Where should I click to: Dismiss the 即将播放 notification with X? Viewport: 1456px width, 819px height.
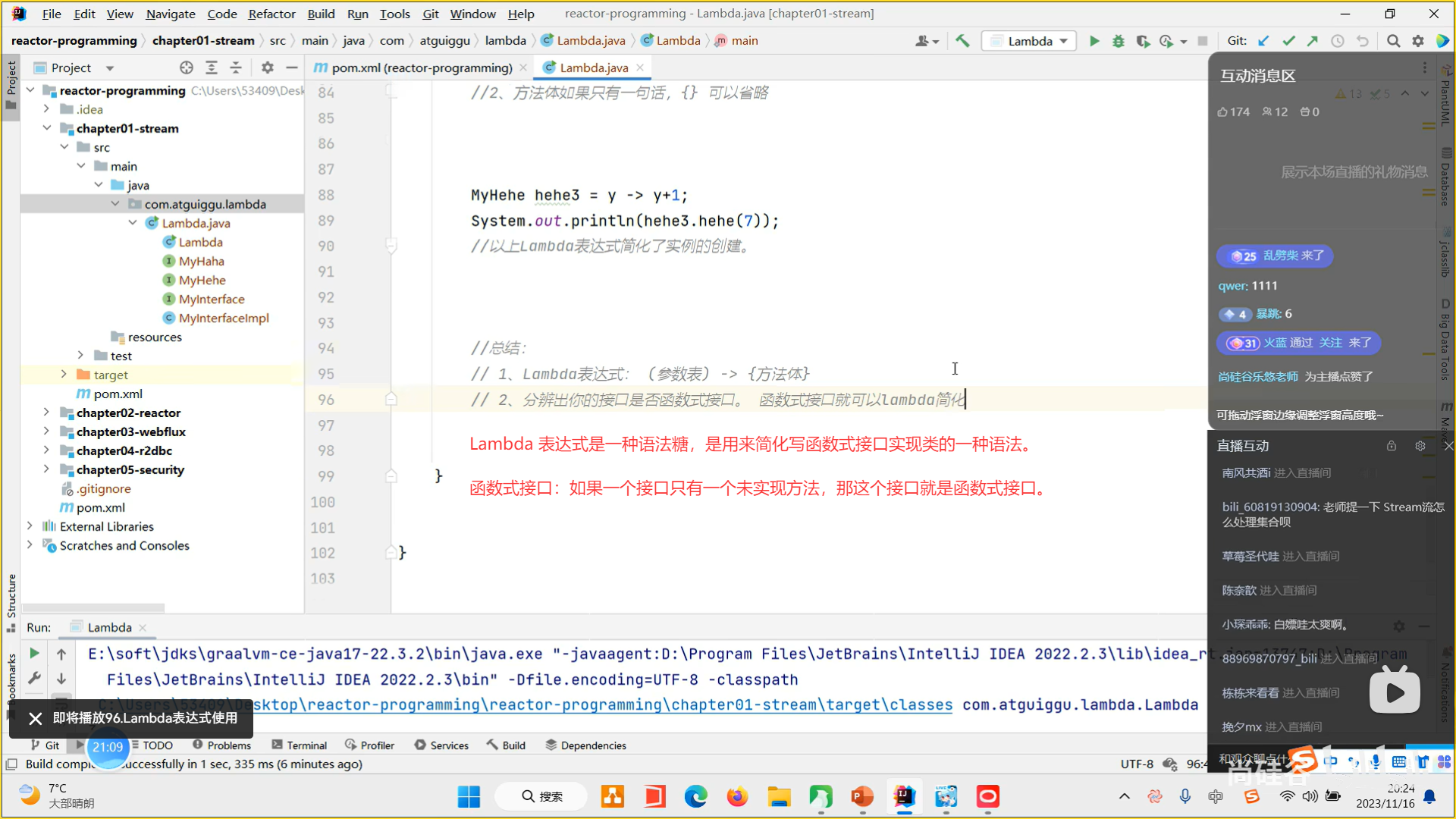[x=35, y=718]
